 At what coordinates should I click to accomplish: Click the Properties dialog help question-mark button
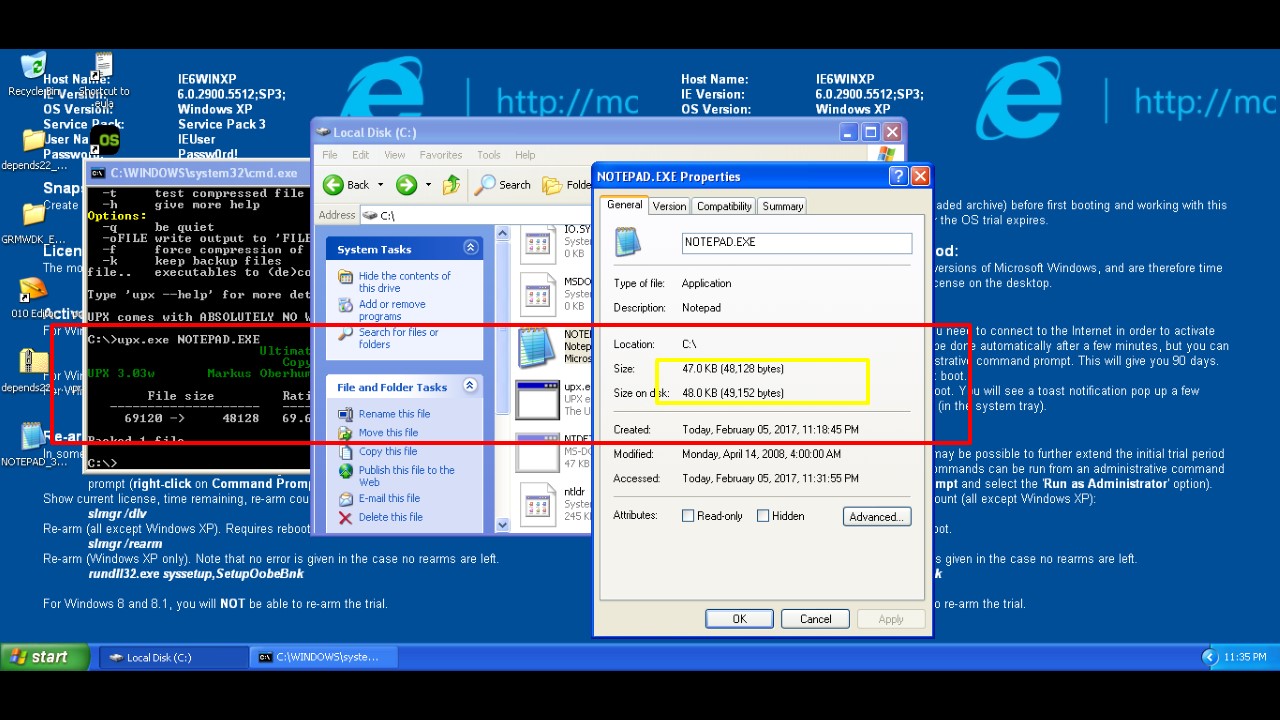coord(898,176)
